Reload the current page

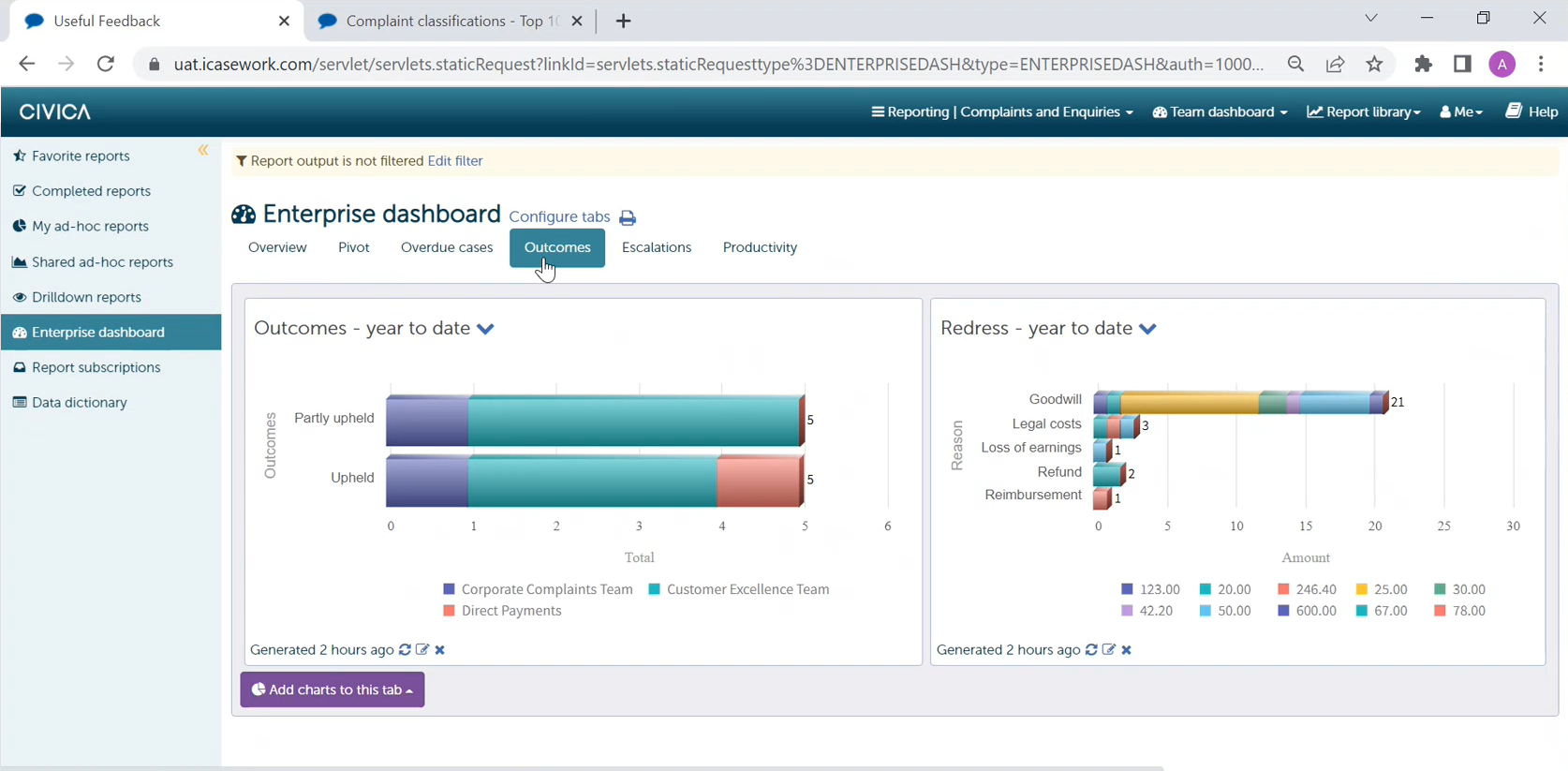pos(106,64)
